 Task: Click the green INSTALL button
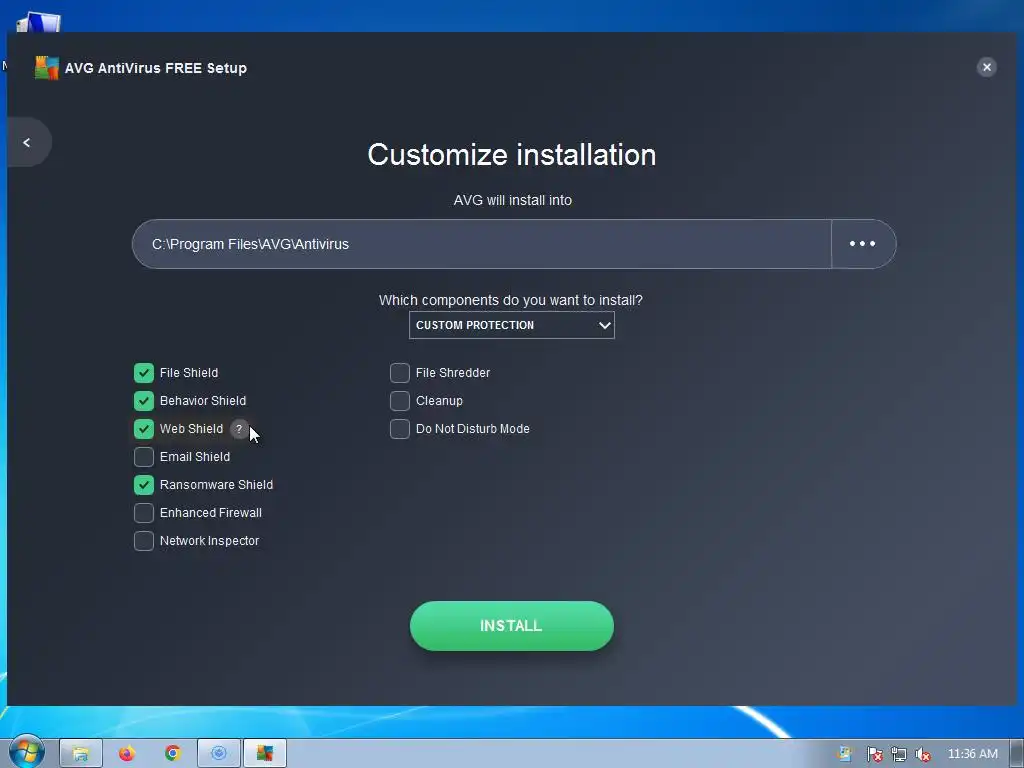pos(511,626)
